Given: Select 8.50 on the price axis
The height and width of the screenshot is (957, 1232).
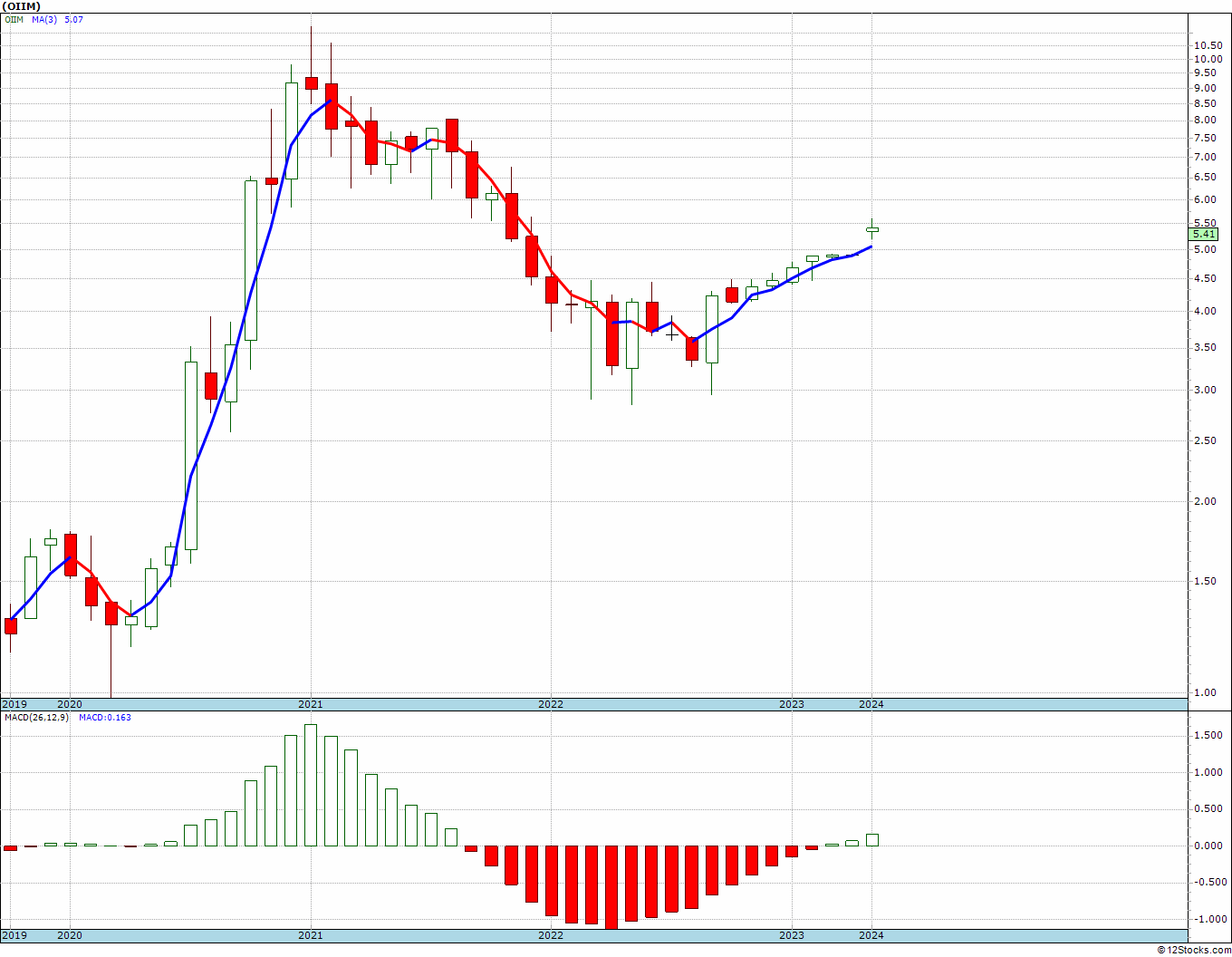Looking at the screenshot, I should tap(1204, 104).
